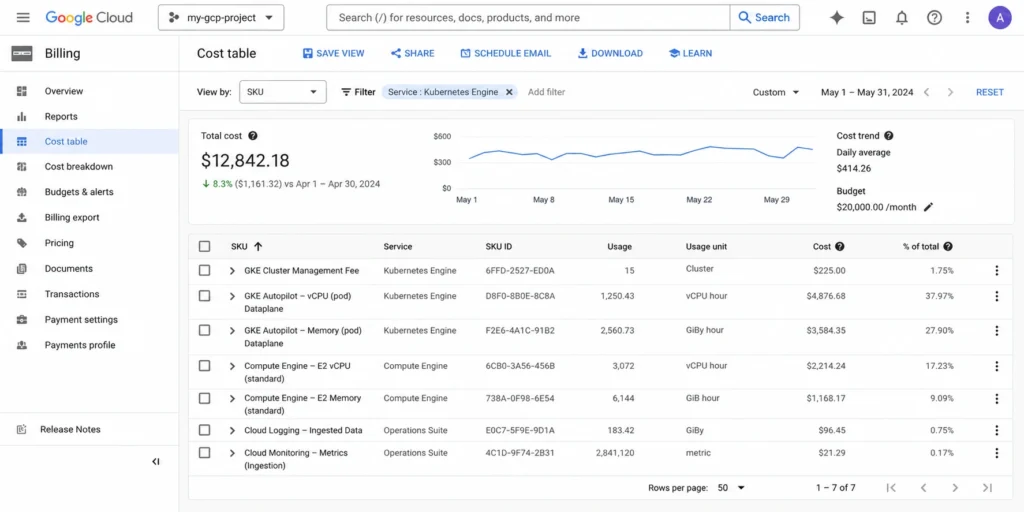Check the Compute Engine E2 Memory row checkbox
This screenshot has width=1024, height=512.
pyautogui.click(x=204, y=398)
